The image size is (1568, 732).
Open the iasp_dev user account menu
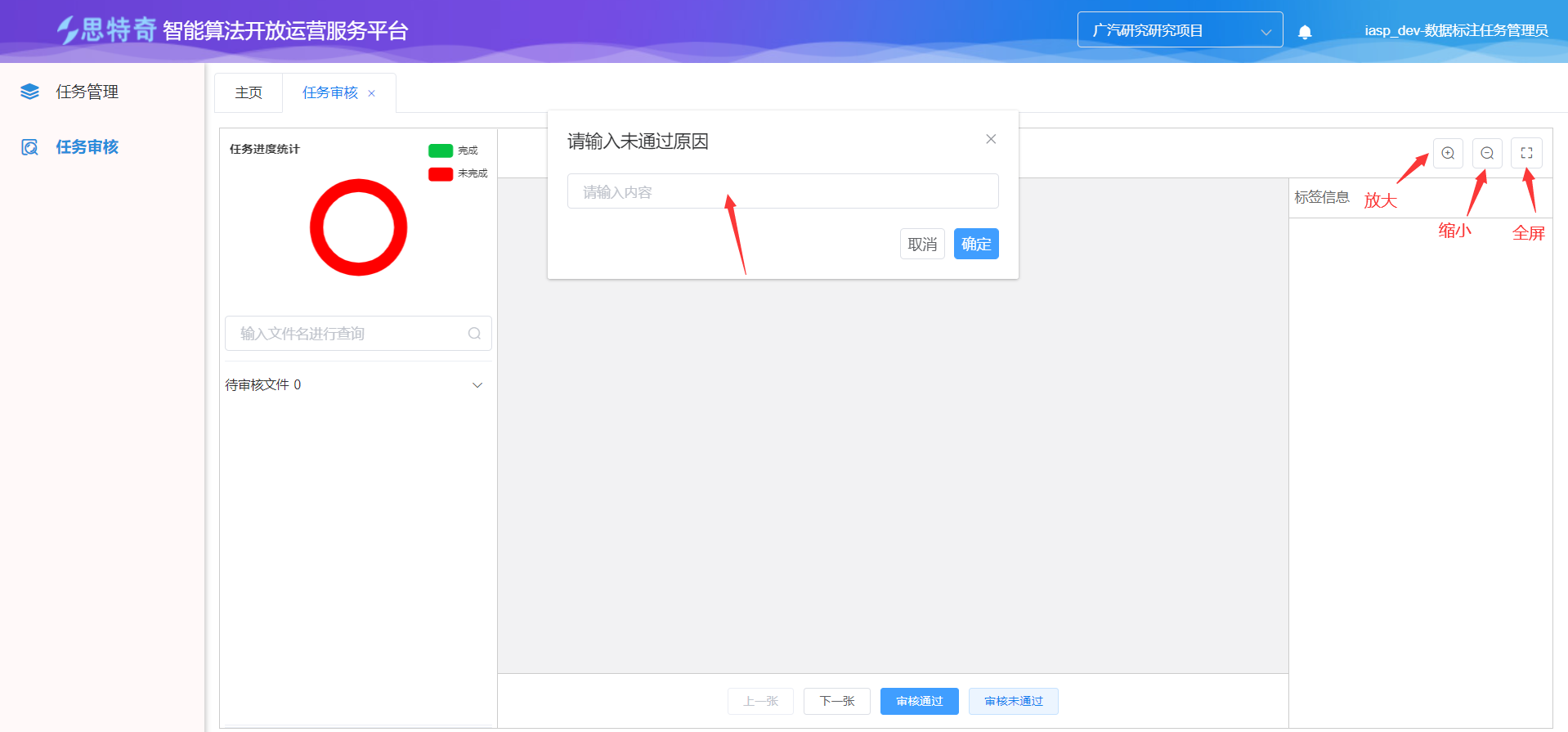tap(1455, 31)
